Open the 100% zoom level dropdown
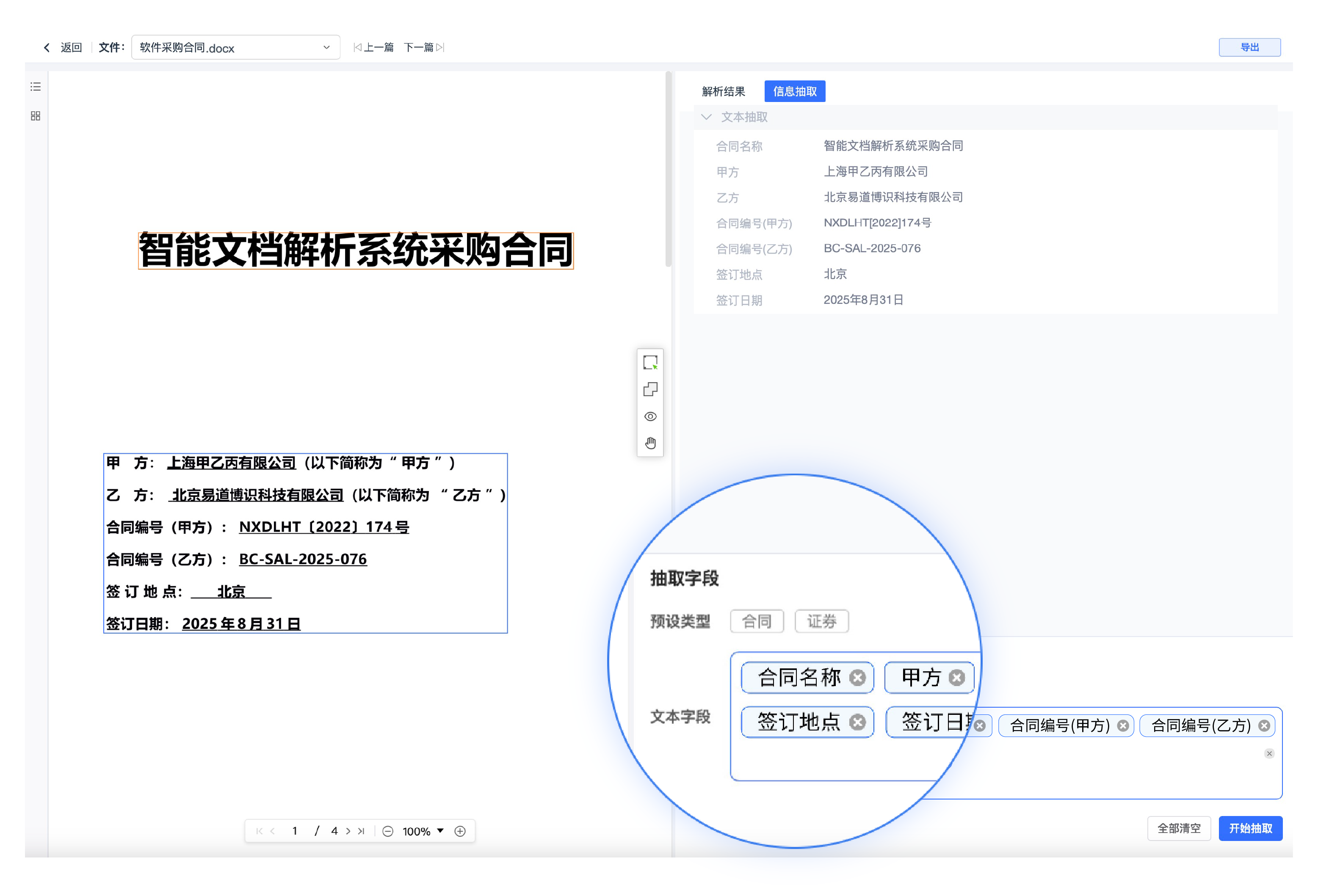This screenshot has width=1318, height=896. click(423, 831)
